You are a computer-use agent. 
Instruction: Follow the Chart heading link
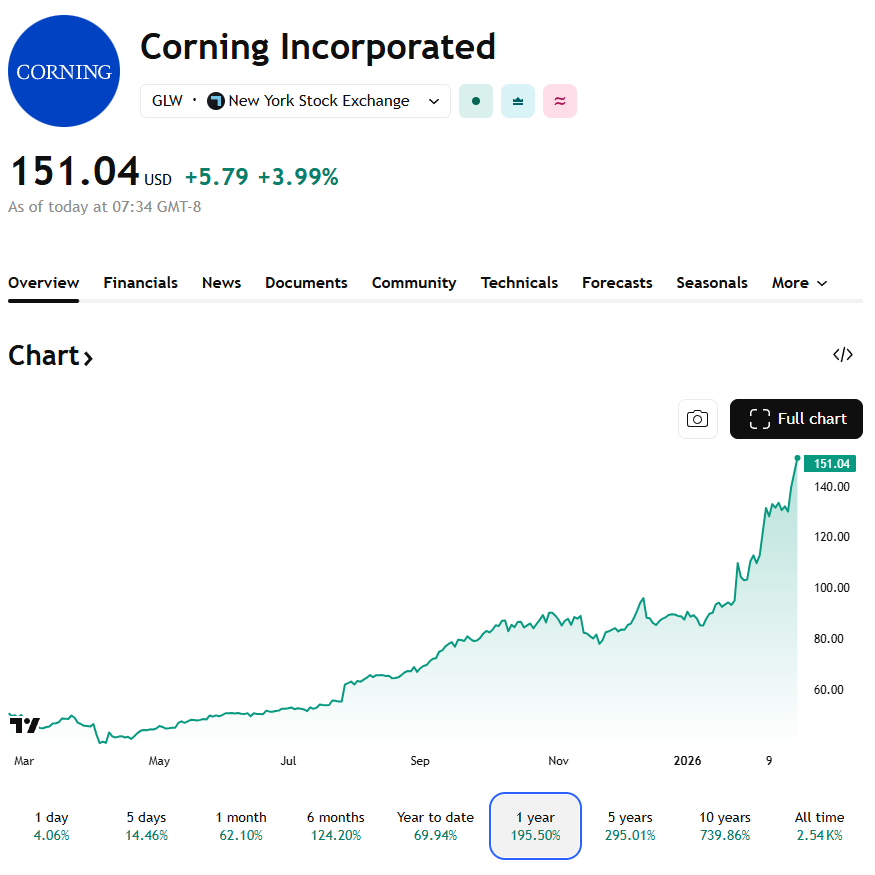(50, 355)
